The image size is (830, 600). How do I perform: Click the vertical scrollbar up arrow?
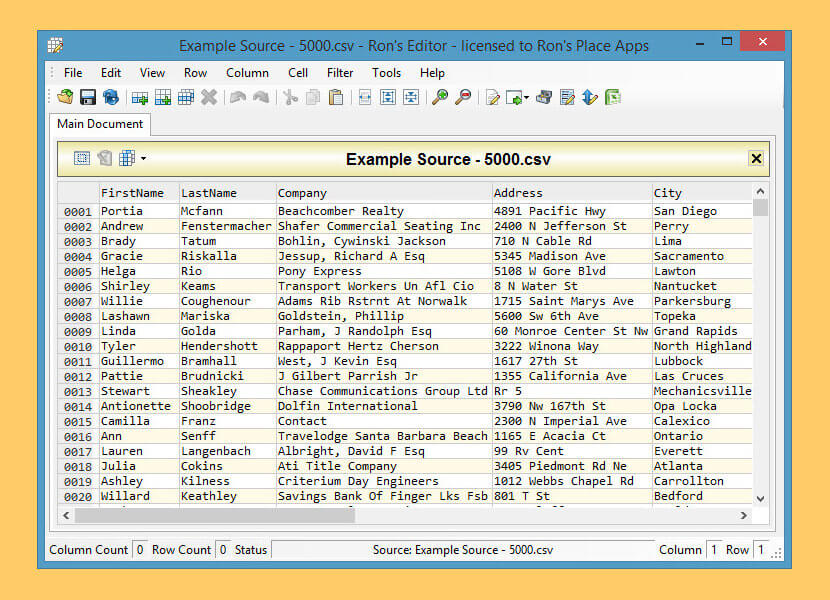point(760,191)
